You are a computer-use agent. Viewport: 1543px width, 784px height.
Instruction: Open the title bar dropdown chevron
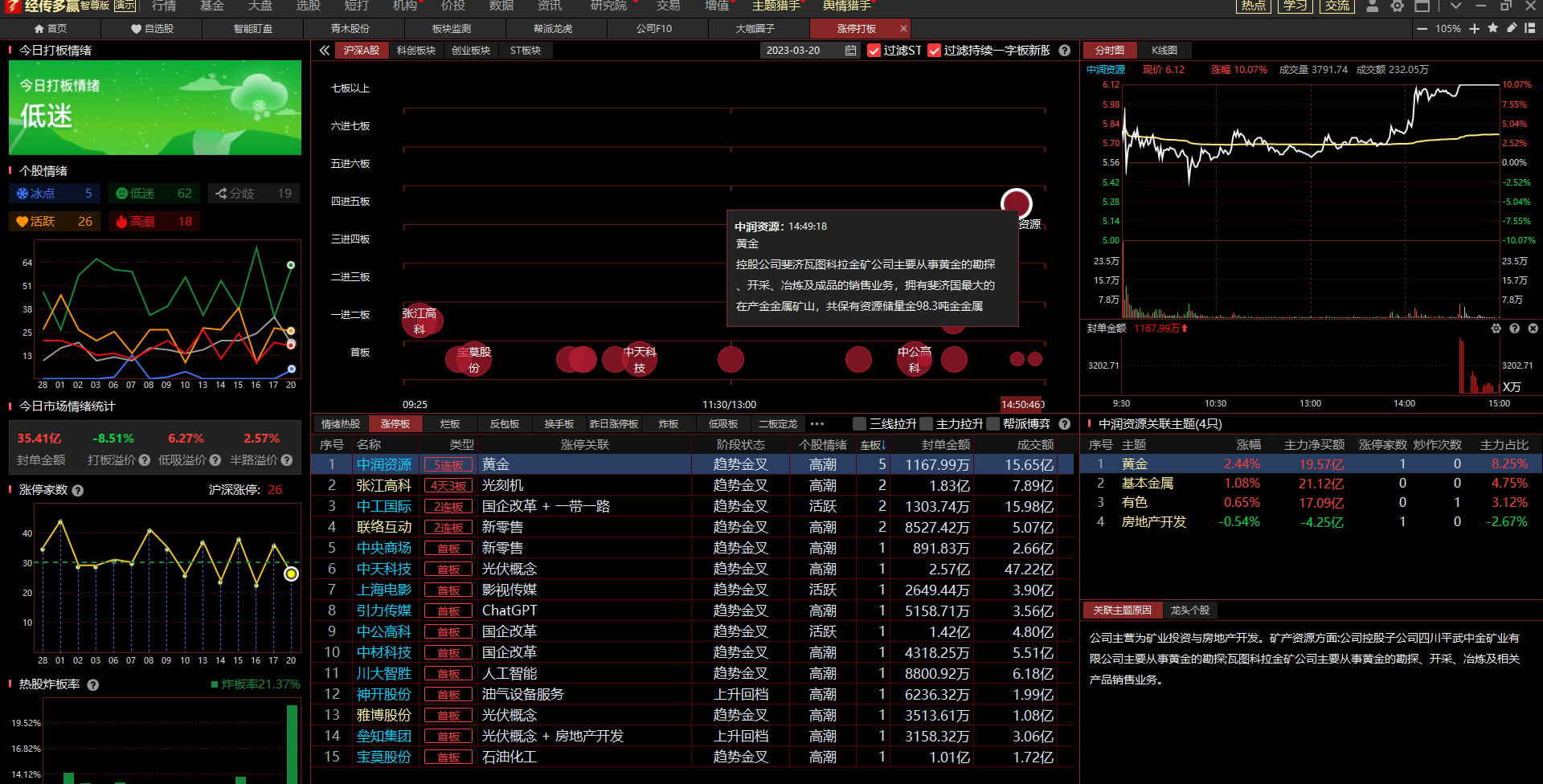pyautogui.click(x=1455, y=6)
